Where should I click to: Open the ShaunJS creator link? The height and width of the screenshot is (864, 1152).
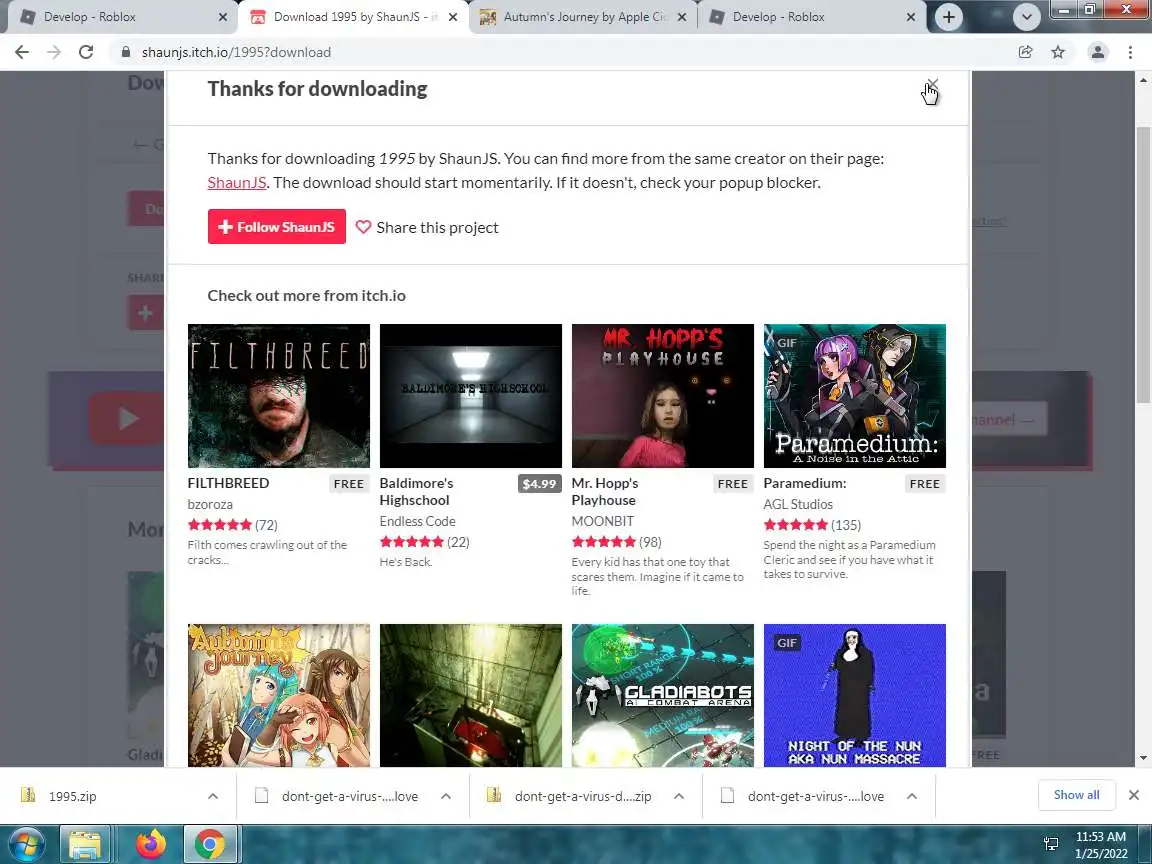pos(237,182)
